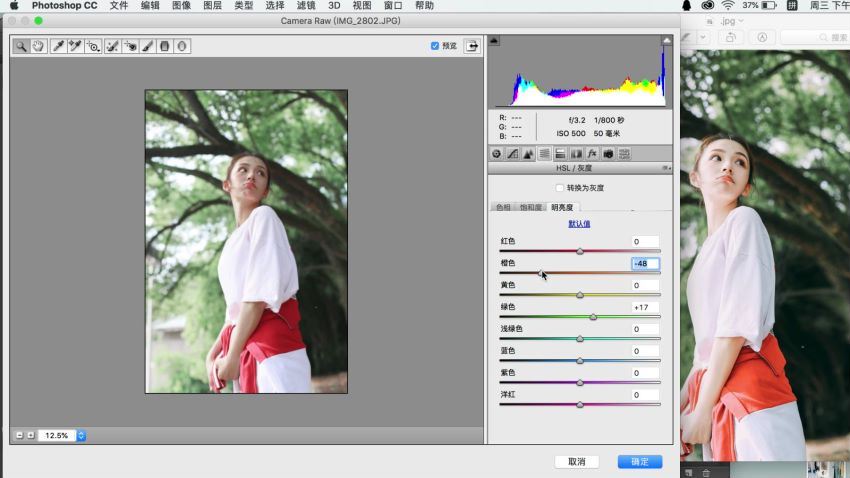Uncheck the 预览 preview checkbox
The width and height of the screenshot is (850, 478).
point(435,46)
